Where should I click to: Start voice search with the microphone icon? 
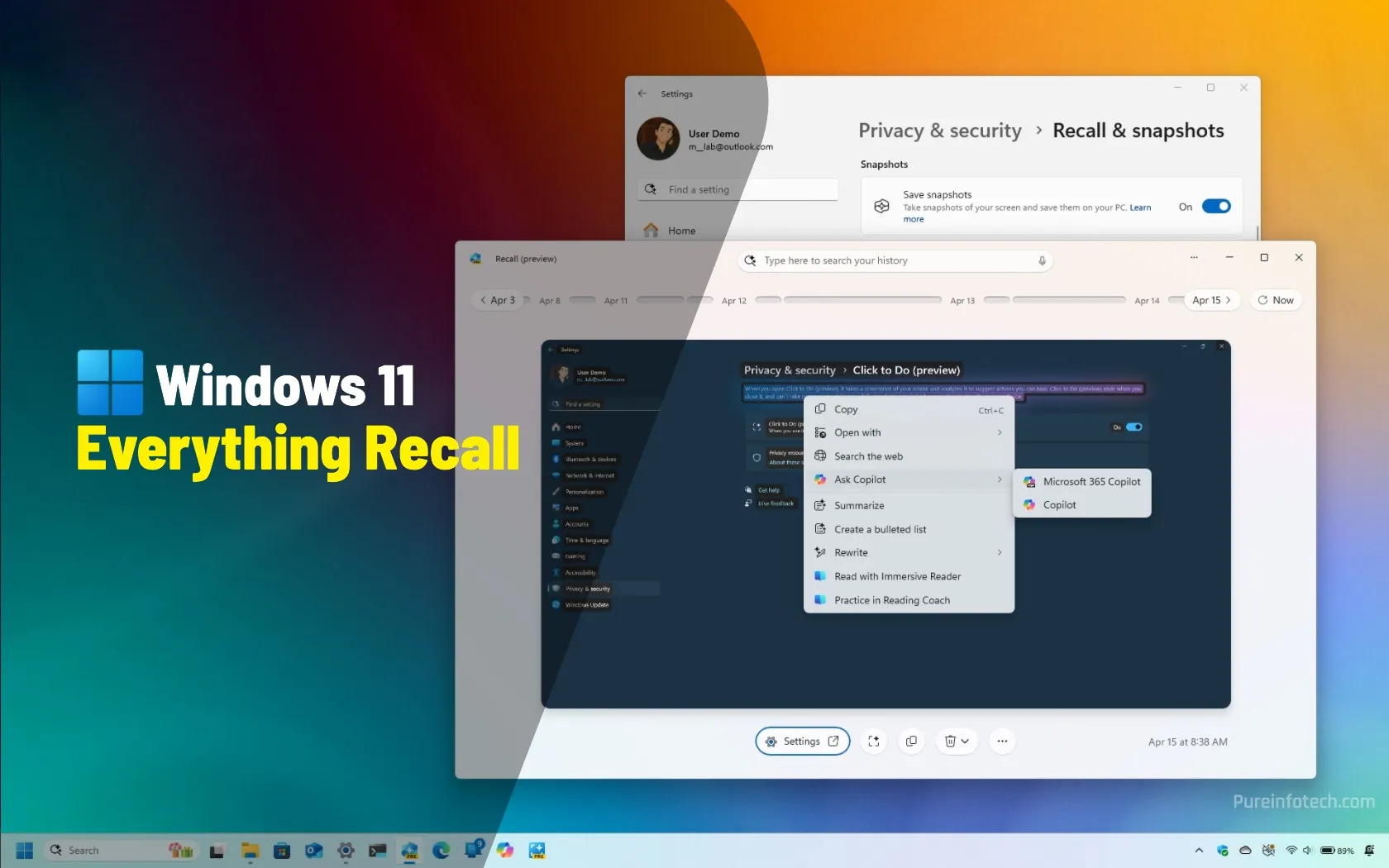point(1042,260)
